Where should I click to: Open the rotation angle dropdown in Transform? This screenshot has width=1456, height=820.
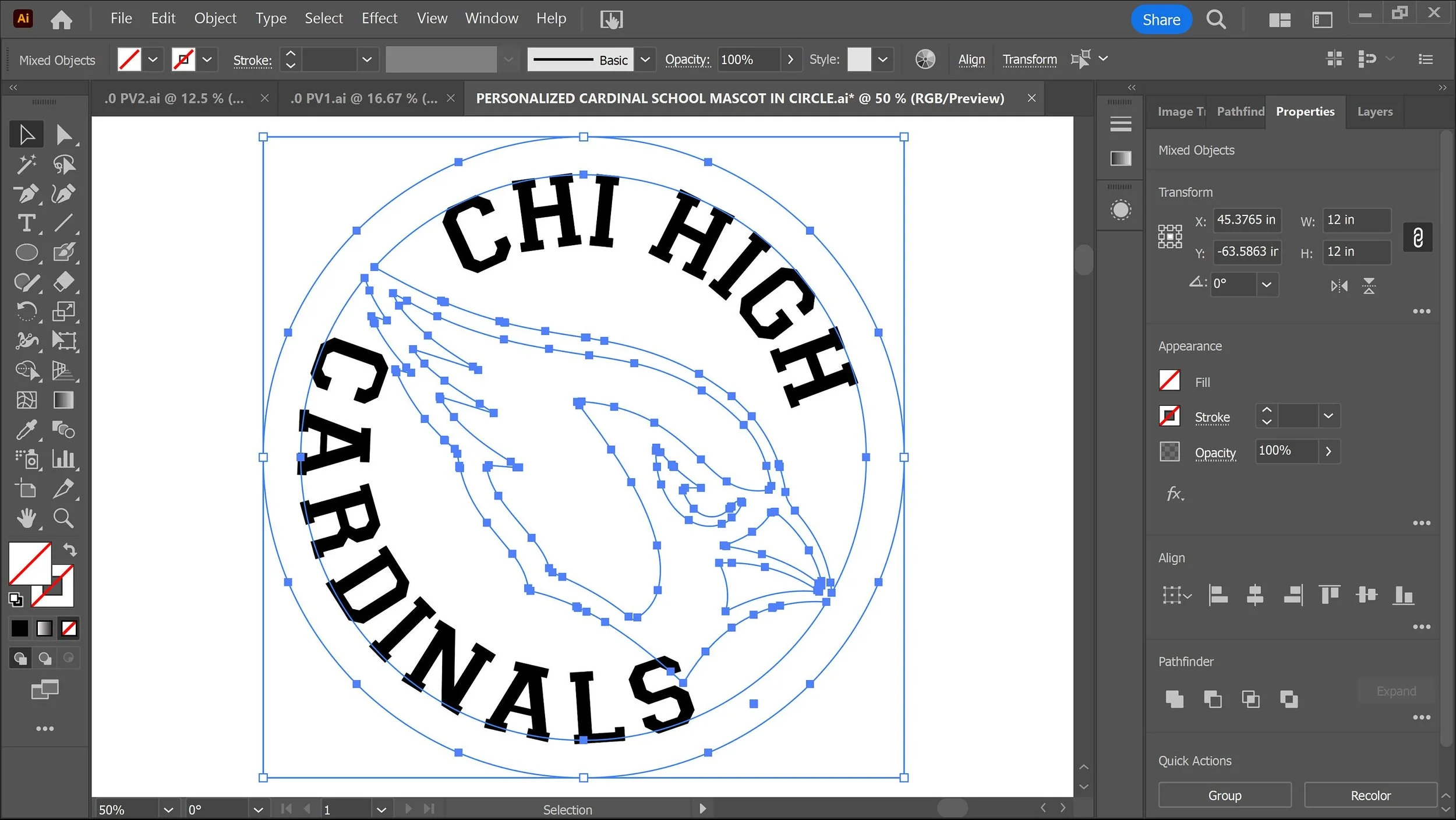click(x=1266, y=285)
